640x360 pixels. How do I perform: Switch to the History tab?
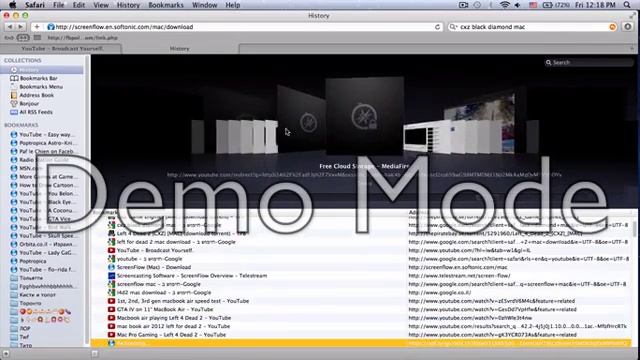[x=180, y=49]
